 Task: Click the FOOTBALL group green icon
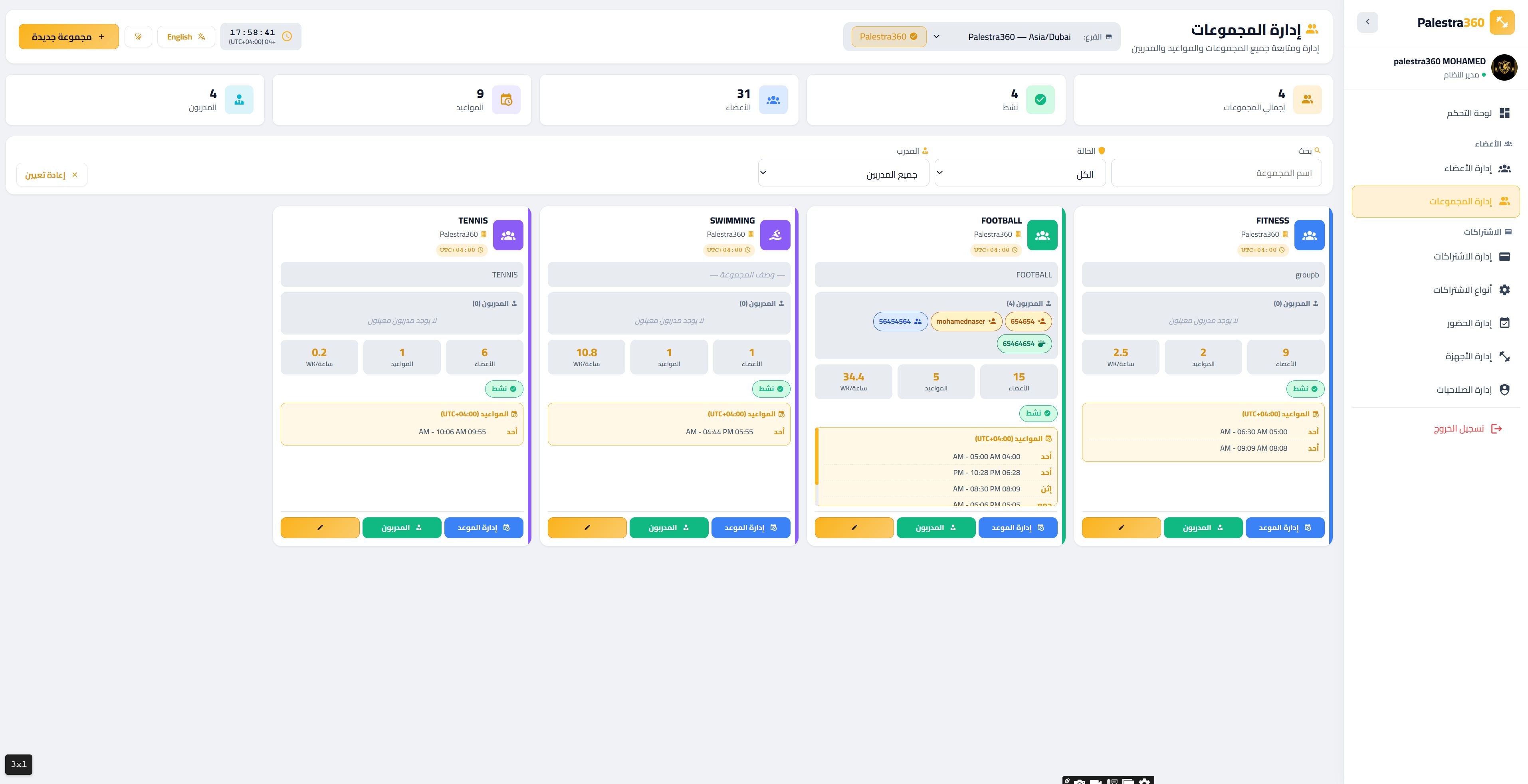(x=1042, y=236)
